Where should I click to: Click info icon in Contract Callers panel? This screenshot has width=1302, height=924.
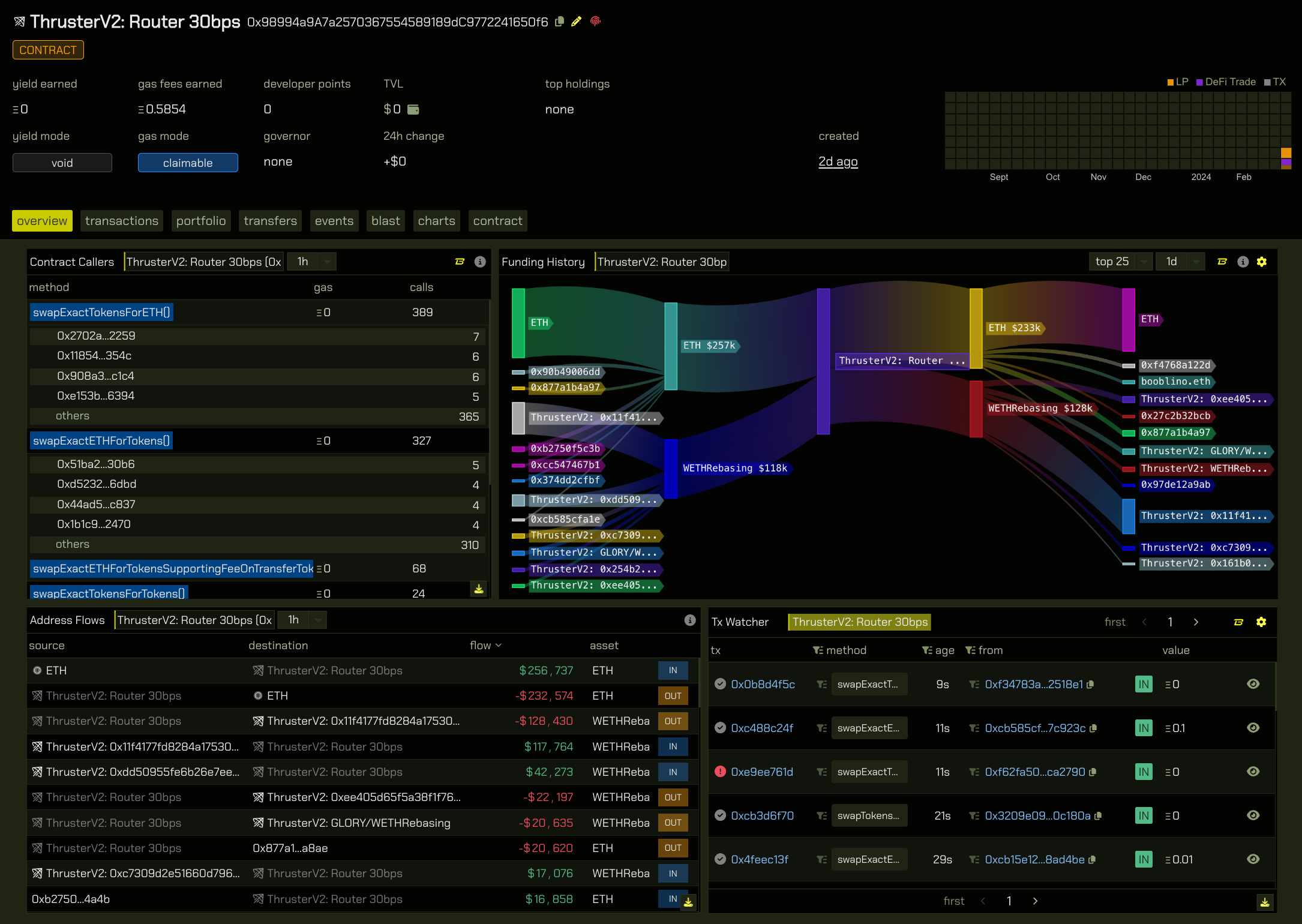point(480,262)
